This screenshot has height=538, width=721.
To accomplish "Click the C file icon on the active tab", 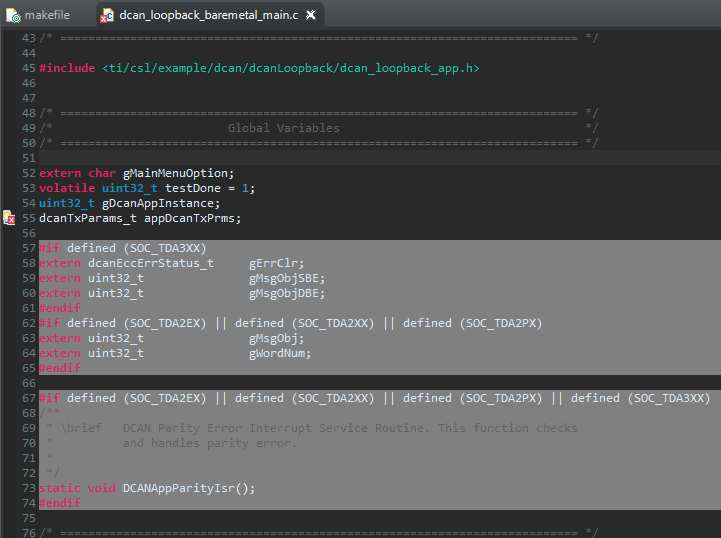I will (107, 16).
